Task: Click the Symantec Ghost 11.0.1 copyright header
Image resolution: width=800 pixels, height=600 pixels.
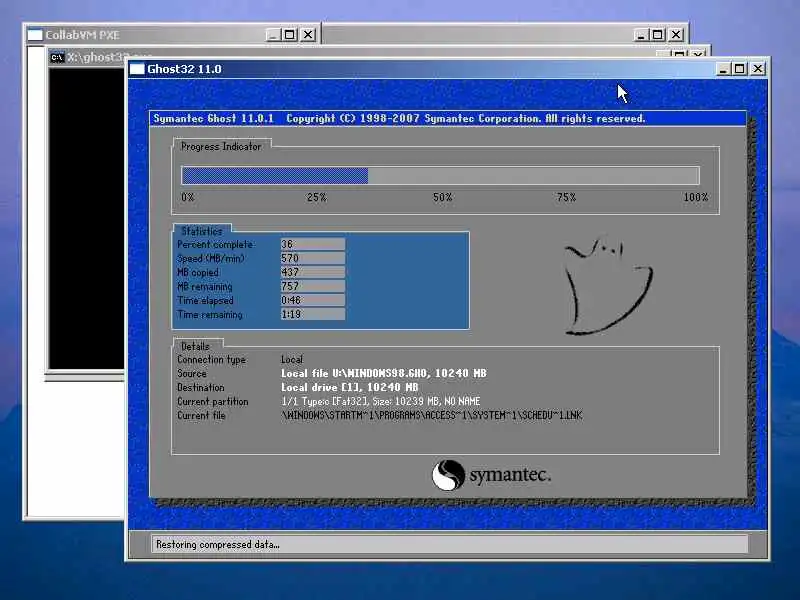Action: pos(399,118)
